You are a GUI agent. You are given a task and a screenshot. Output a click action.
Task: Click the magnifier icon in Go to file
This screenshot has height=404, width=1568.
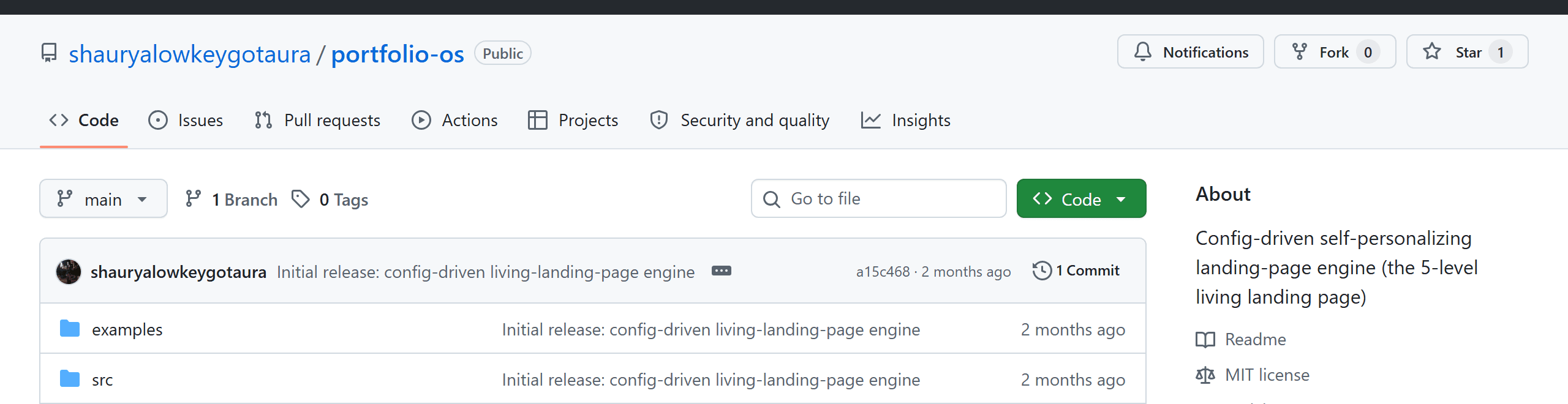point(771,199)
